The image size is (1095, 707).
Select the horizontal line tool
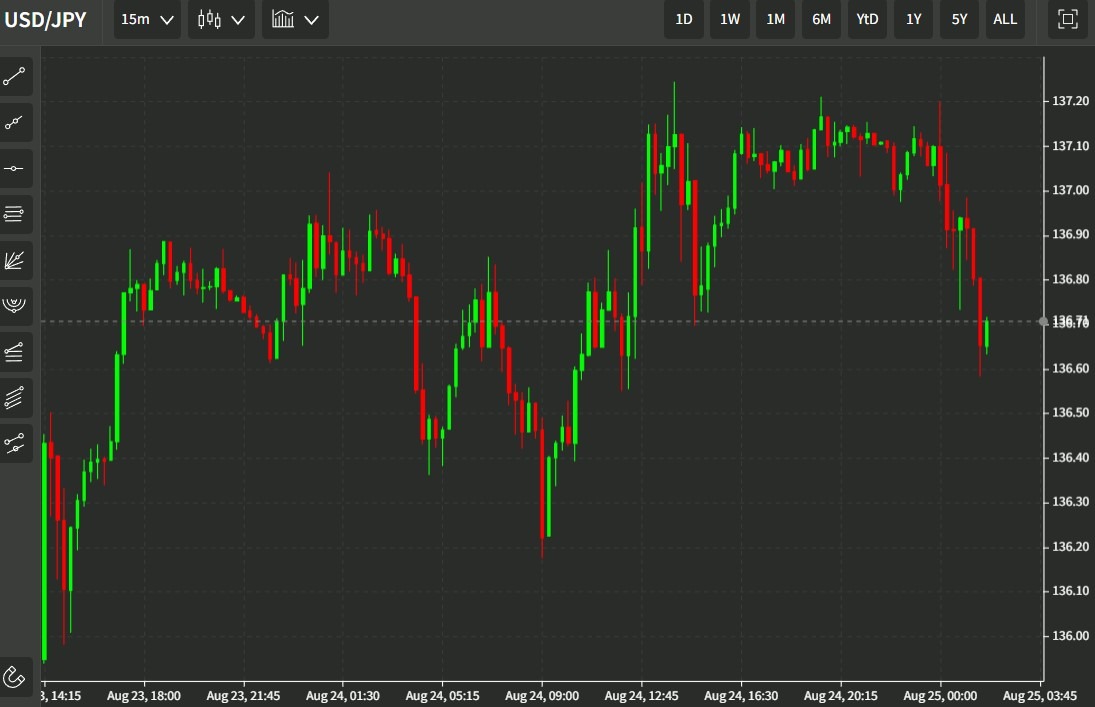point(15,168)
